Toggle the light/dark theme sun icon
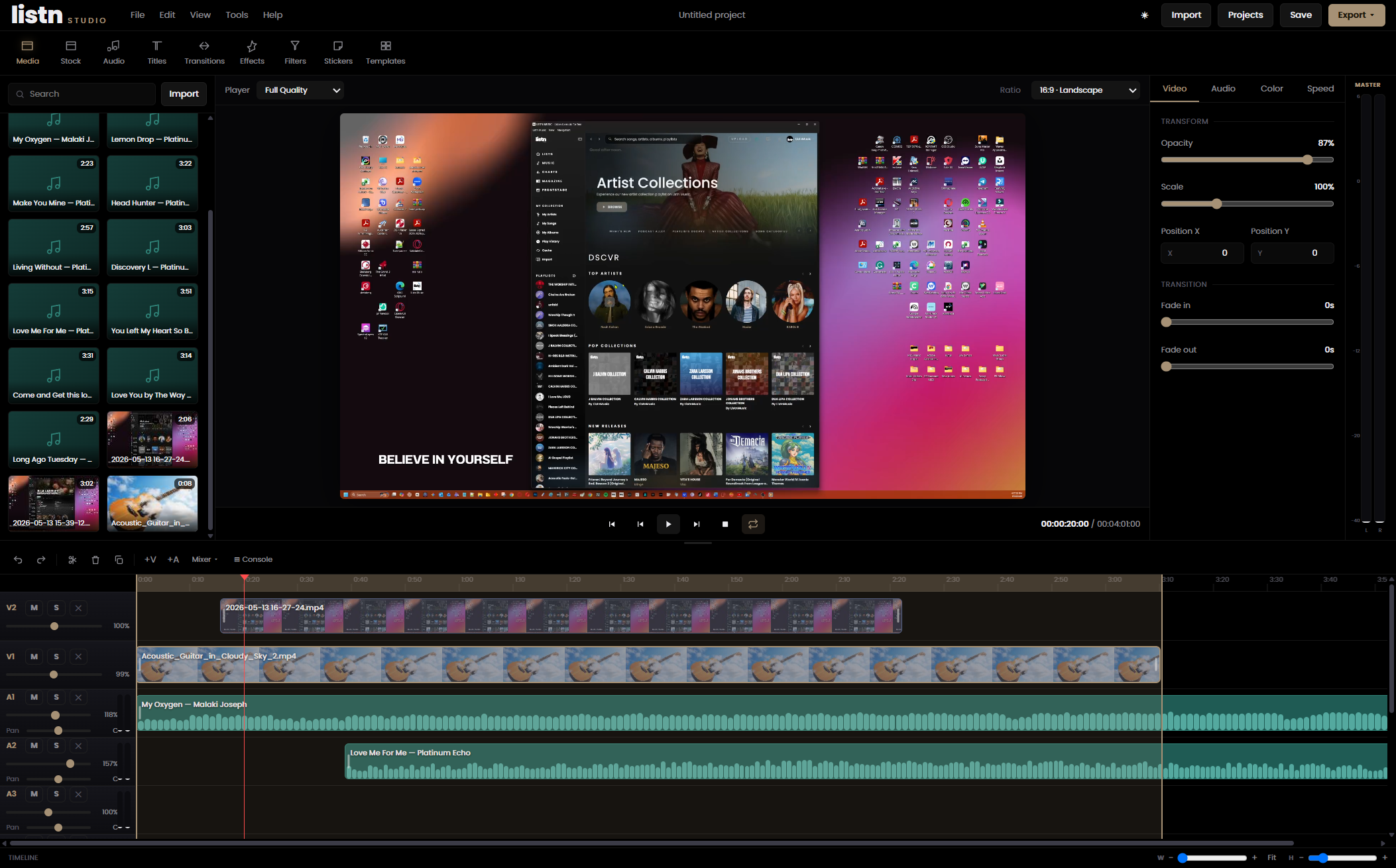The height and width of the screenshot is (868, 1396). (x=1144, y=15)
